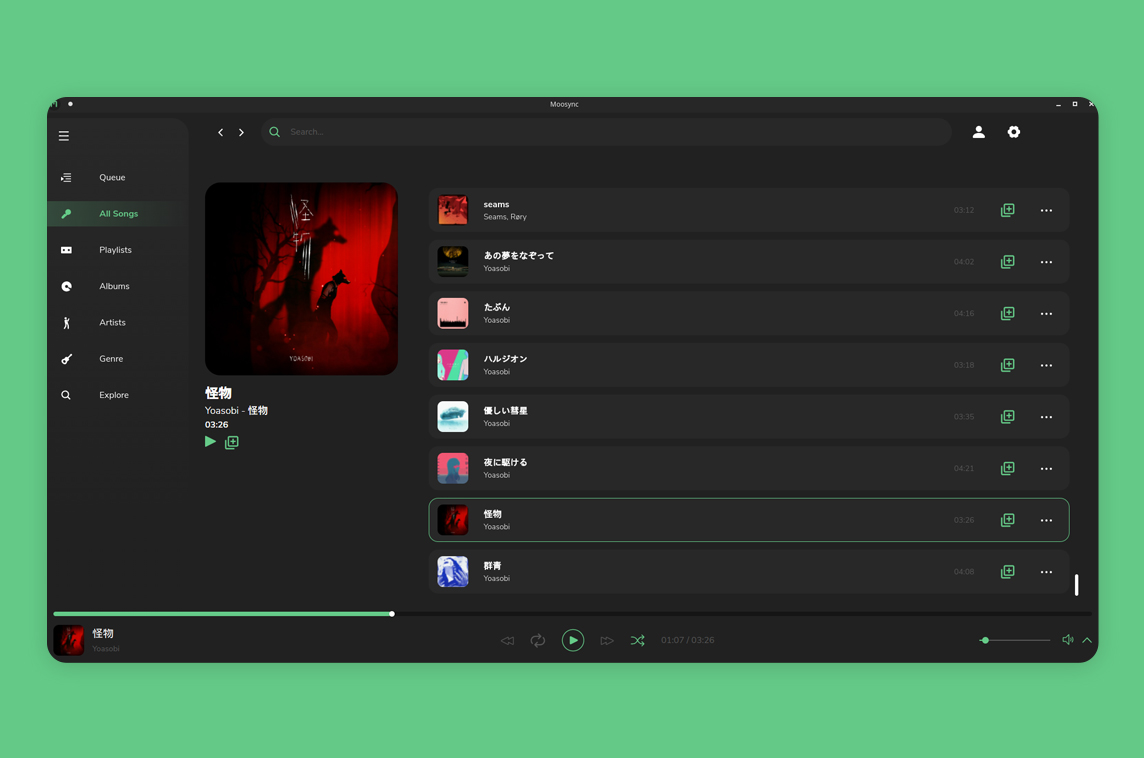Add あの夢をなぞって to the queue
1144x758 pixels.
(x=1008, y=262)
